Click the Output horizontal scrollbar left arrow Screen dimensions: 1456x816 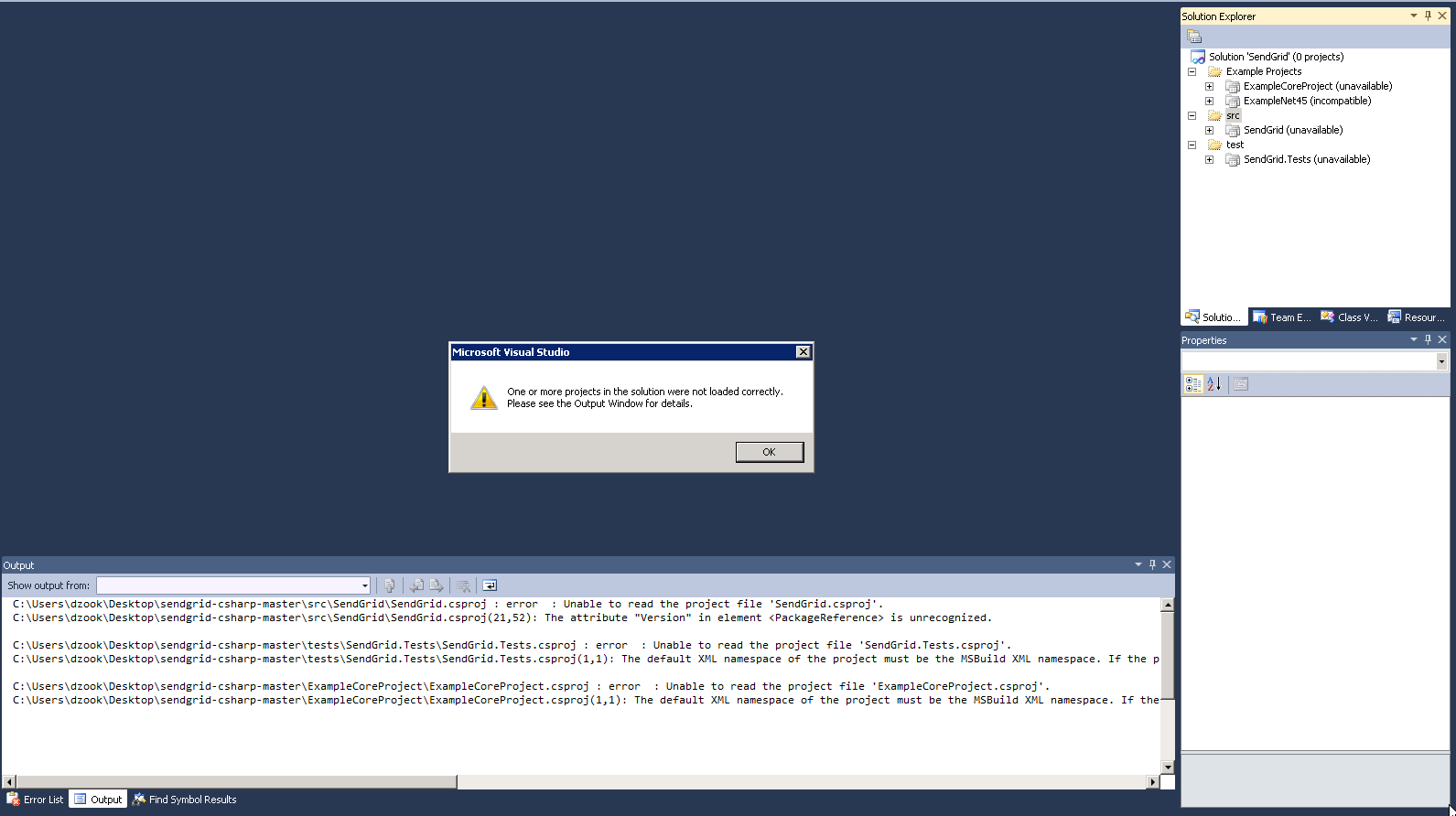point(9,782)
